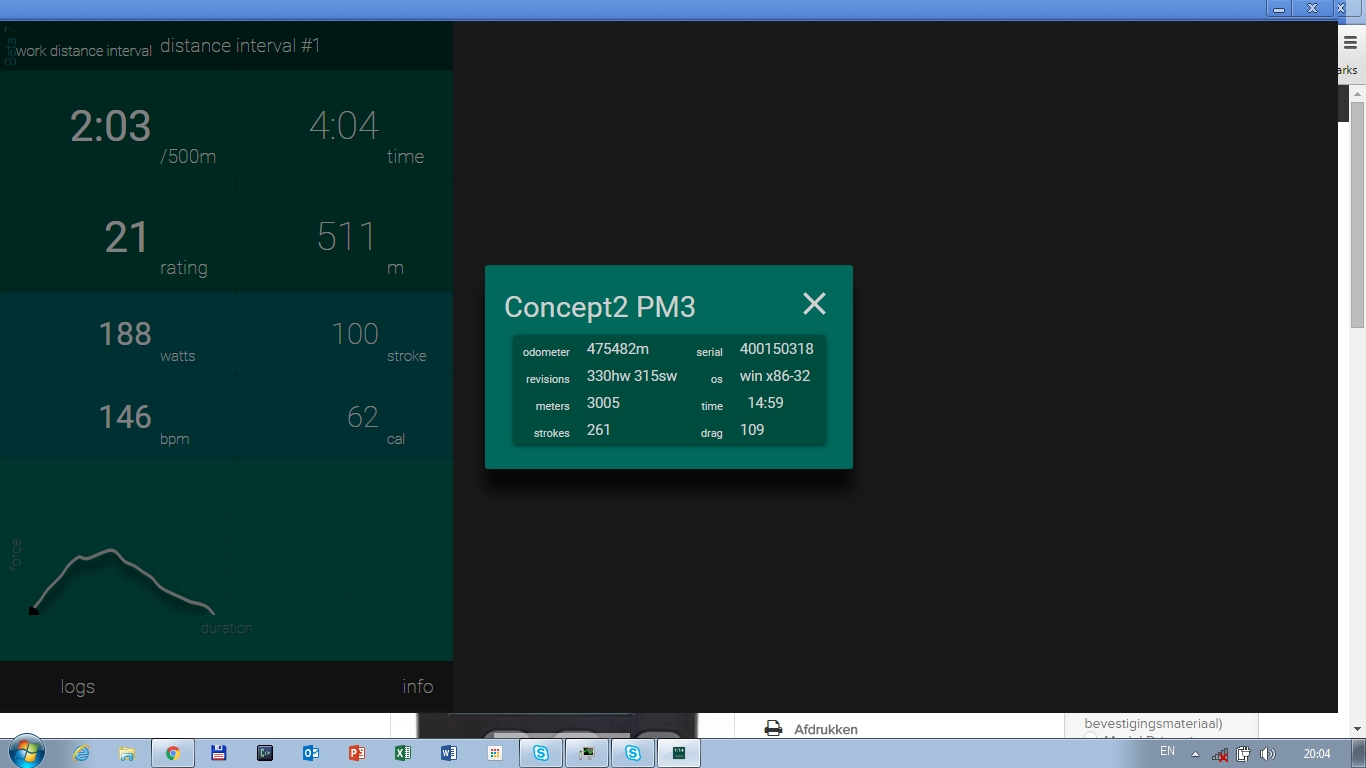Open PowerPoint from the taskbar

[357, 753]
